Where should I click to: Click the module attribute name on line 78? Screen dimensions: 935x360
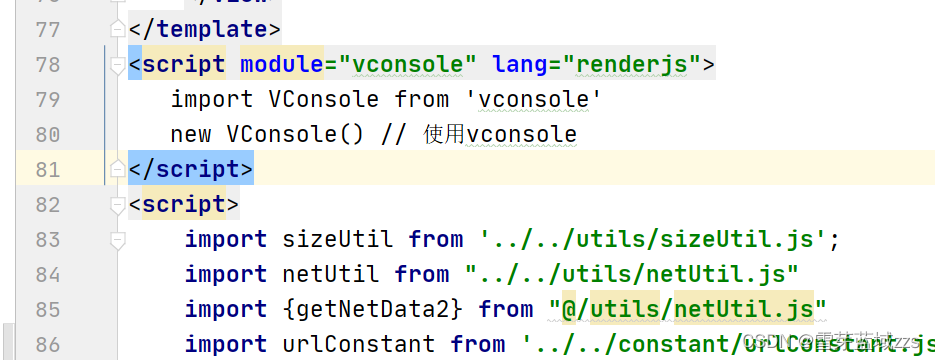click(x=281, y=64)
